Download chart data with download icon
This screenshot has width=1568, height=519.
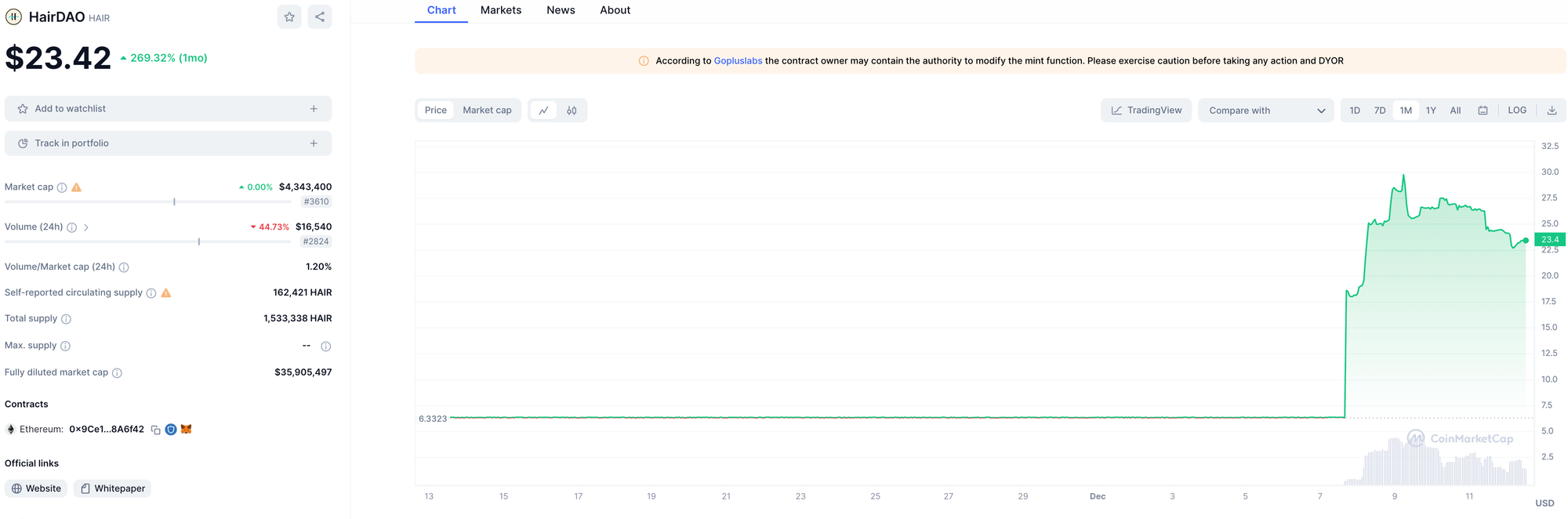click(1552, 111)
